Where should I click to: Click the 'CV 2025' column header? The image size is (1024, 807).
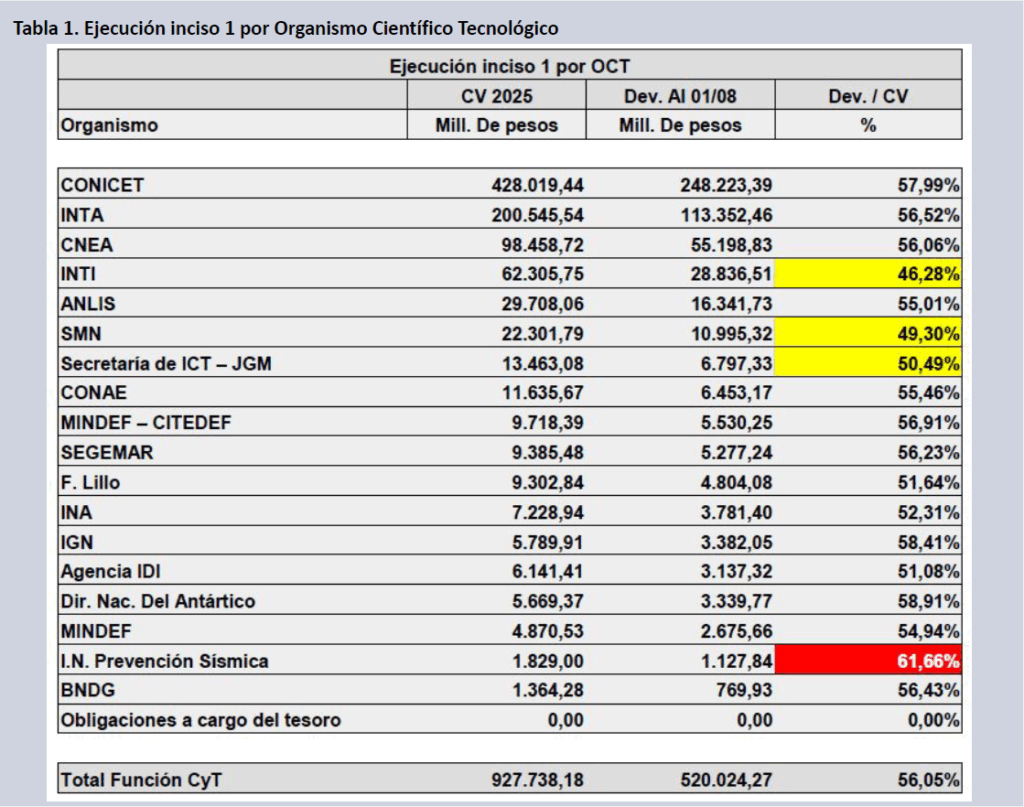496,96
